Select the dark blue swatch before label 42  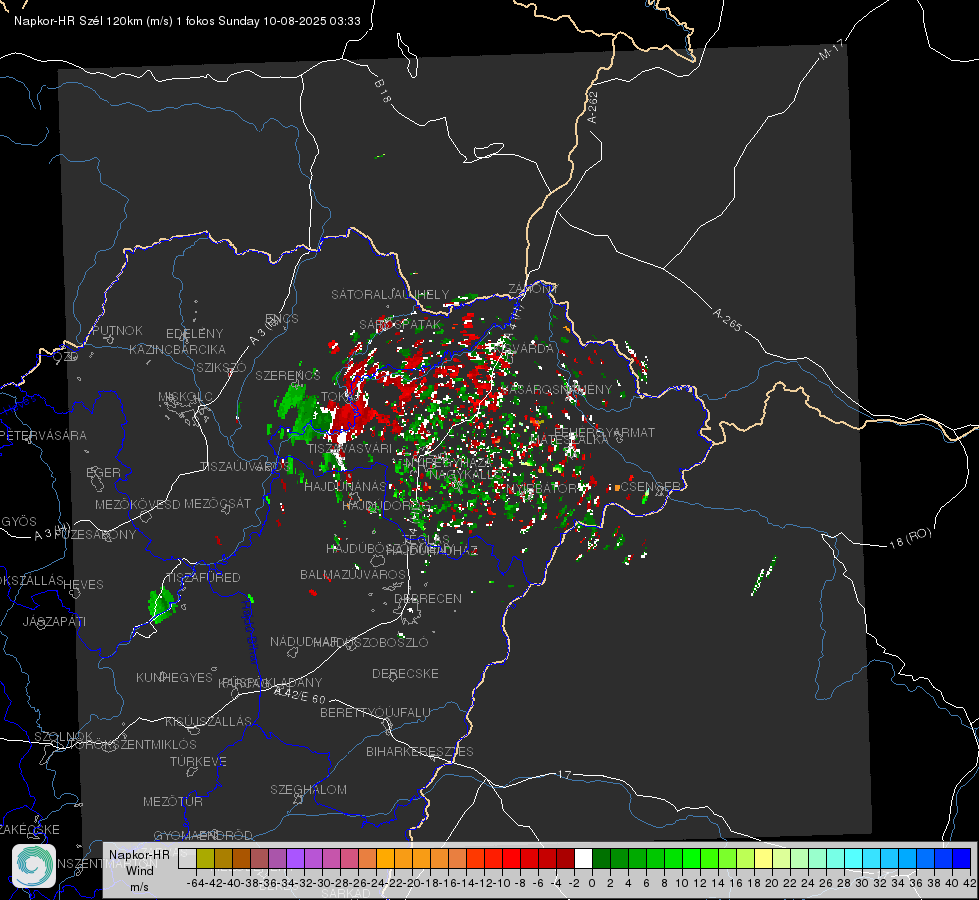tap(962, 858)
